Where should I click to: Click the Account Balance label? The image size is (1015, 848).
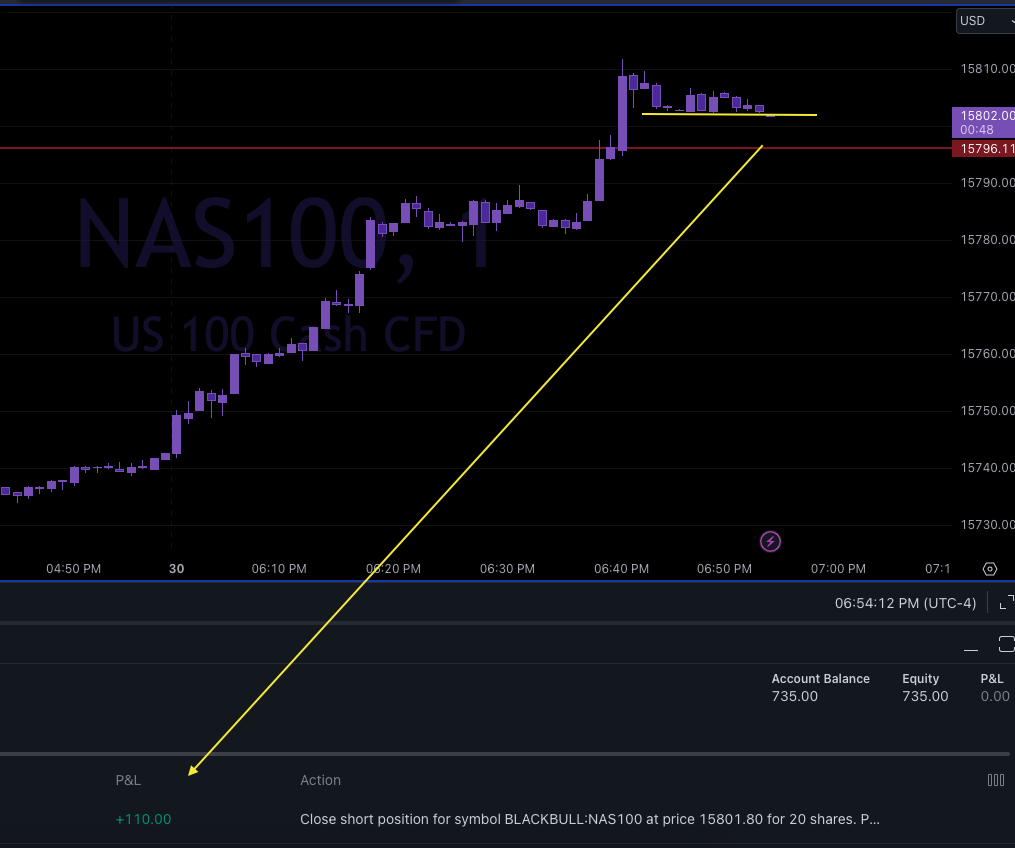click(x=820, y=678)
